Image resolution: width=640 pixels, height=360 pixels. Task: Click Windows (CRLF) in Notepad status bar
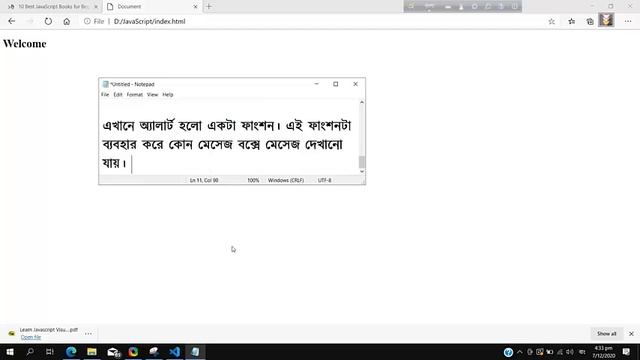(286, 180)
